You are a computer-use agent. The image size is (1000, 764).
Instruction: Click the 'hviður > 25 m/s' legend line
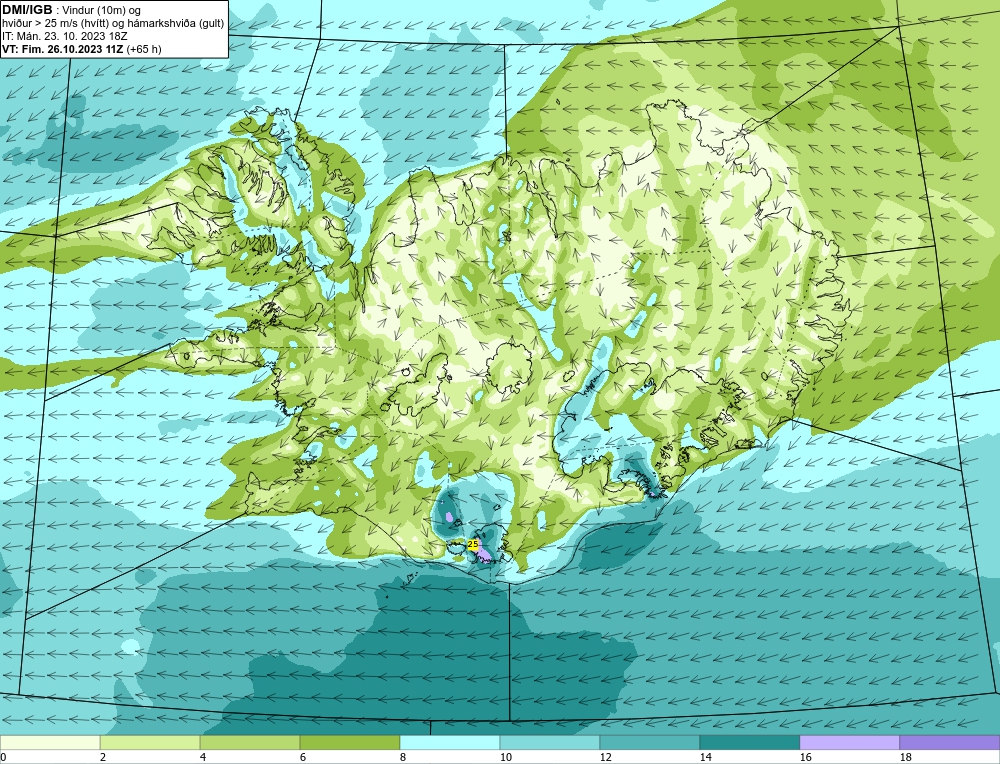click(x=113, y=24)
